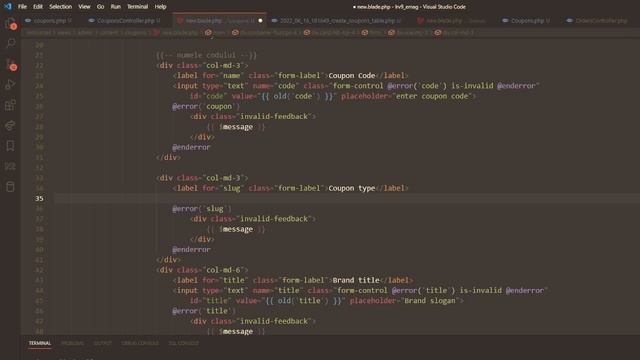The width and height of the screenshot is (640, 360).
Task: Open the Extensions view
Action: pyautogui.click(x=10, y=105)
